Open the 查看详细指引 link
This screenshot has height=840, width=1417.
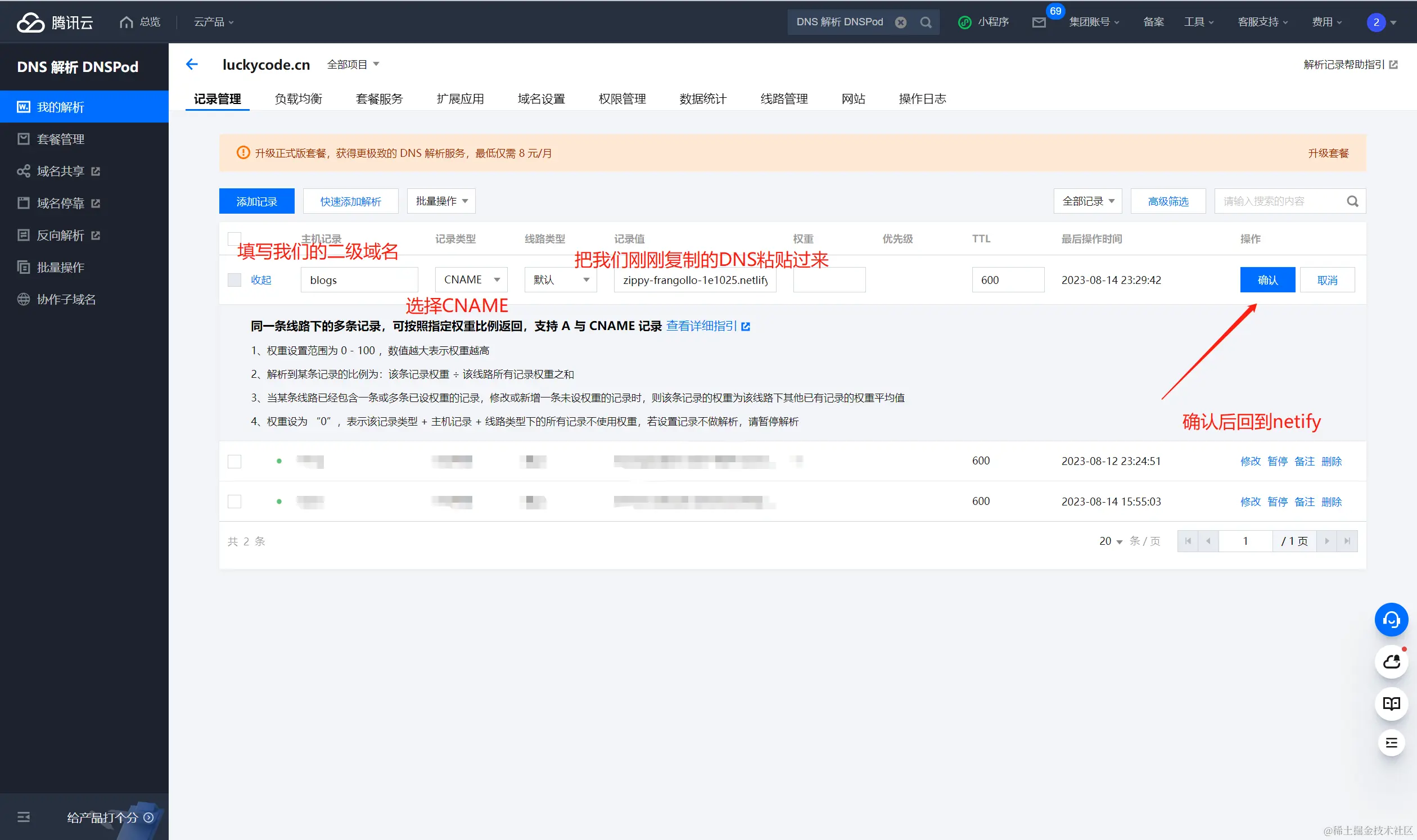[707, 326]
